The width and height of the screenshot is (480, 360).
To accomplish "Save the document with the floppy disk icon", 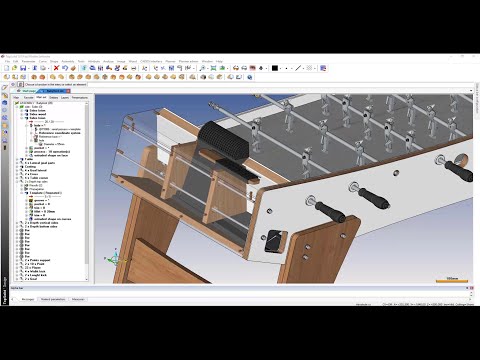I will 23,68.
